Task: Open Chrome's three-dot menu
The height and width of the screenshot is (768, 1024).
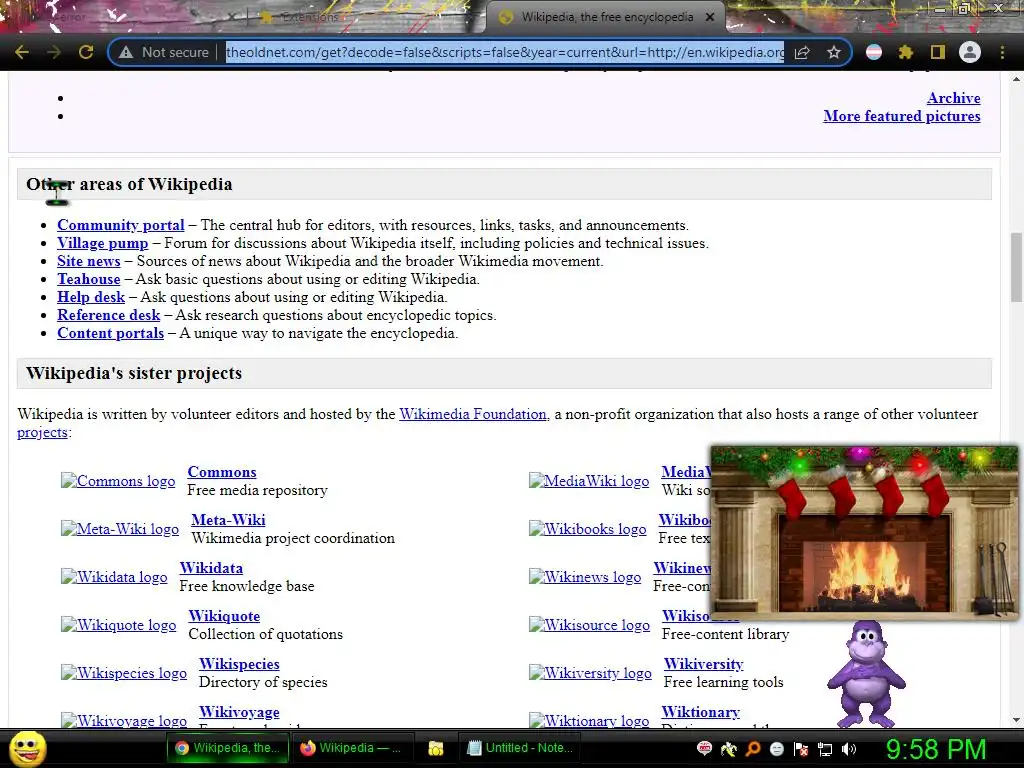Action: pyautogui.click(x=1002, y=52)
